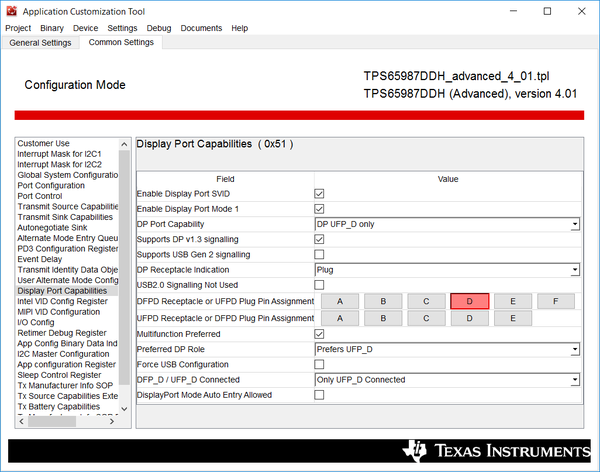Select pin assignment C in DFPD Receptacle row
Viewport: 600px width, 472px height.
click(x=426, y=301)
